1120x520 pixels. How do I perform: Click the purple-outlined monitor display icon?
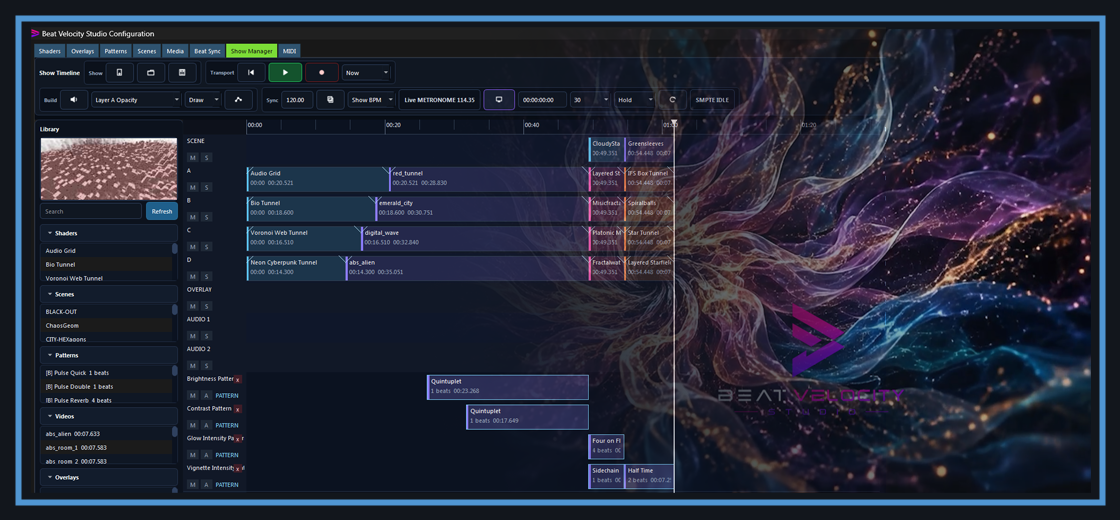[x=499, y=100]
